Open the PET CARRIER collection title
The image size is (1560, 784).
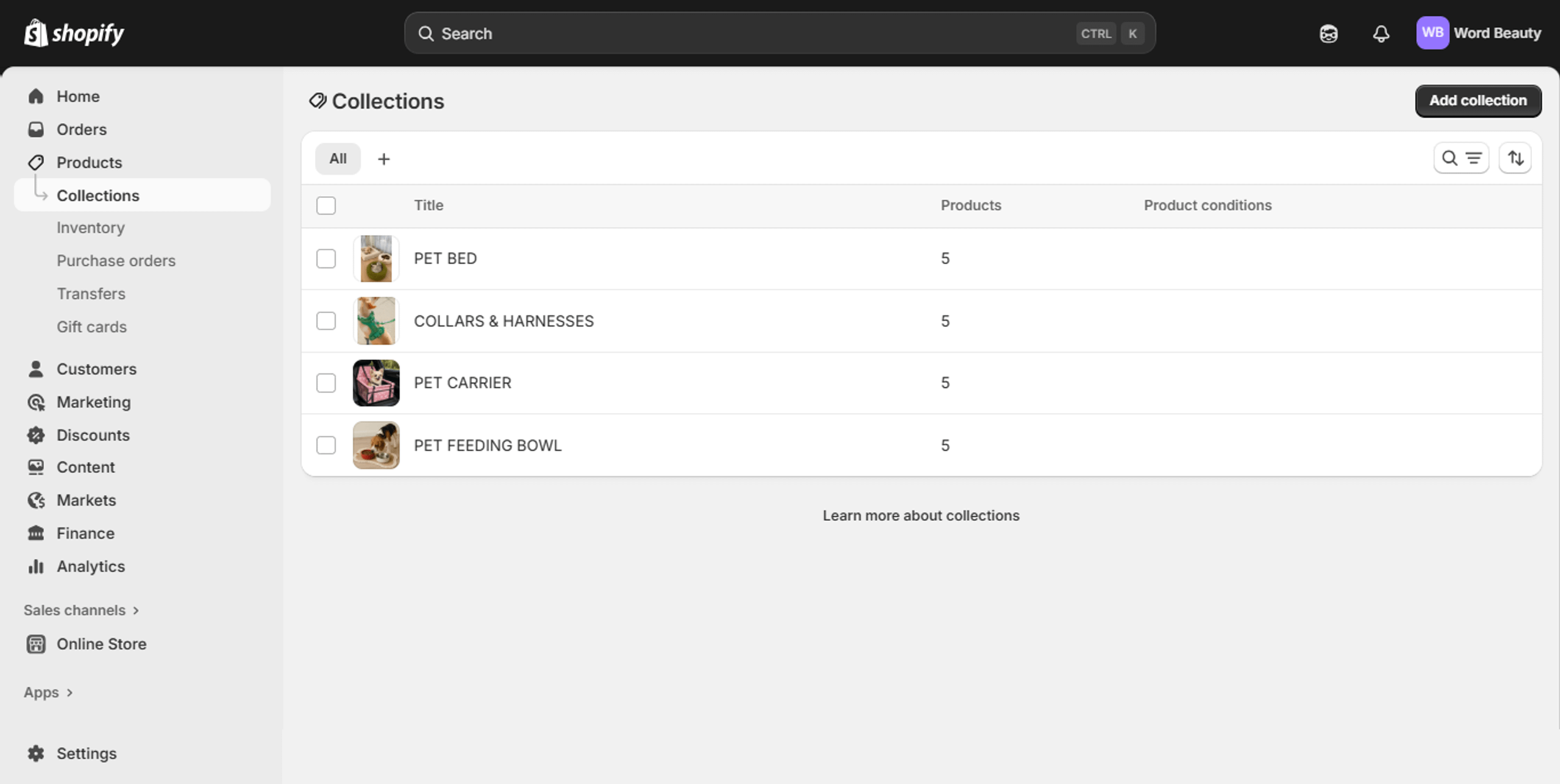click(x=463, y=383)
